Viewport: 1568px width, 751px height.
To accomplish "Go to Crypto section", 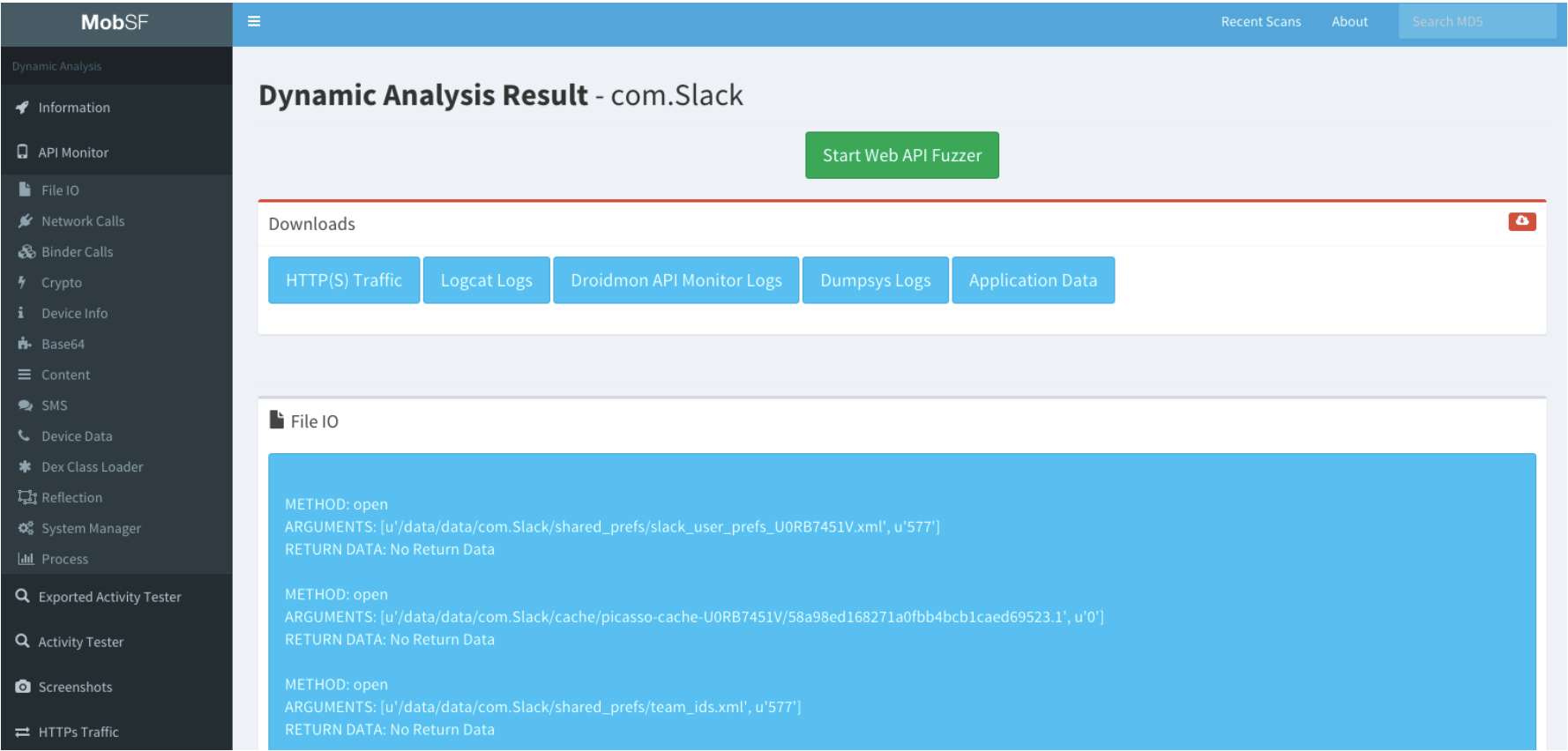I will (x=116, y=283).
